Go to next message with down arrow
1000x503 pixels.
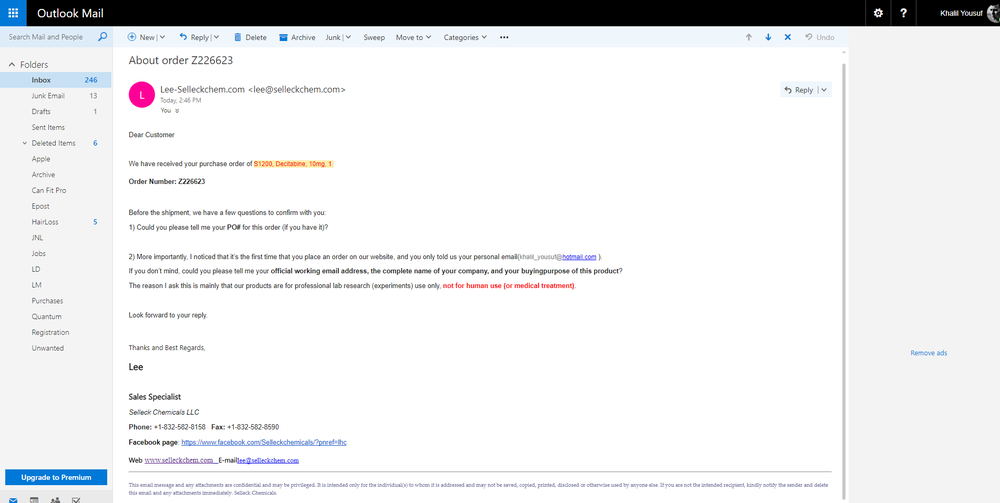[x=768, y=37]
